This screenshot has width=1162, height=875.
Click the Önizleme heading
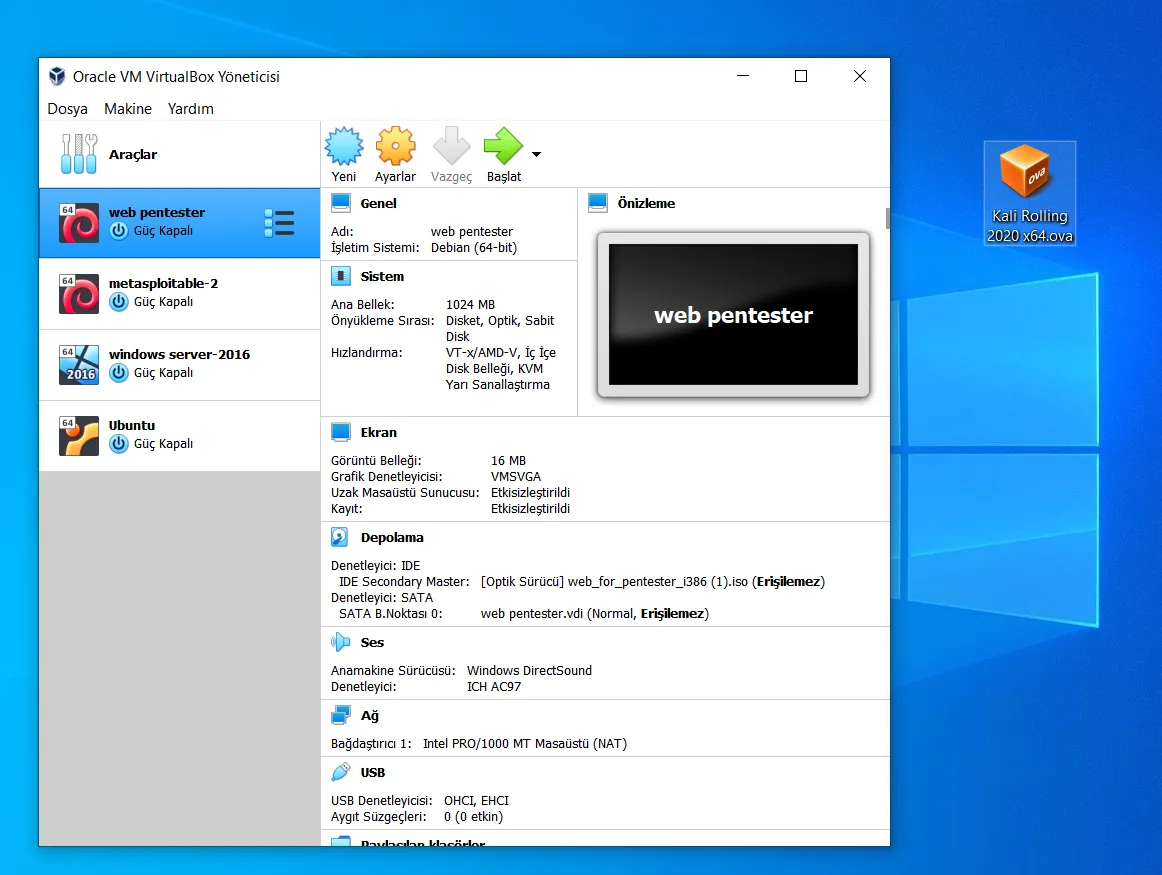point(646,204)
